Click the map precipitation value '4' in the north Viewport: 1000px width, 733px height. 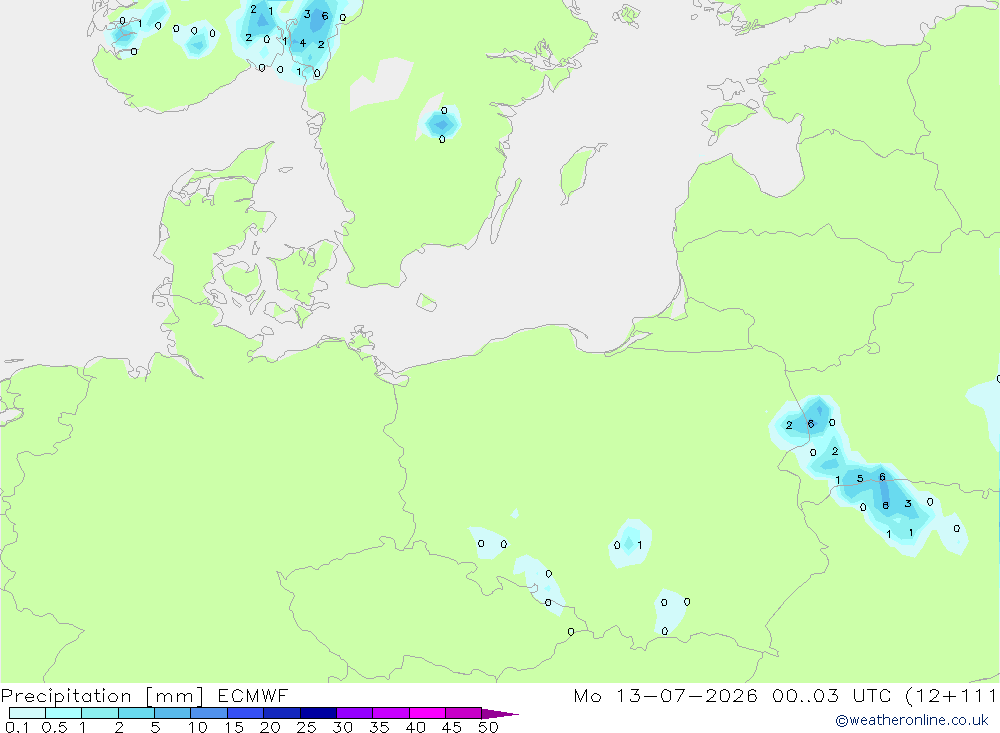303,43
